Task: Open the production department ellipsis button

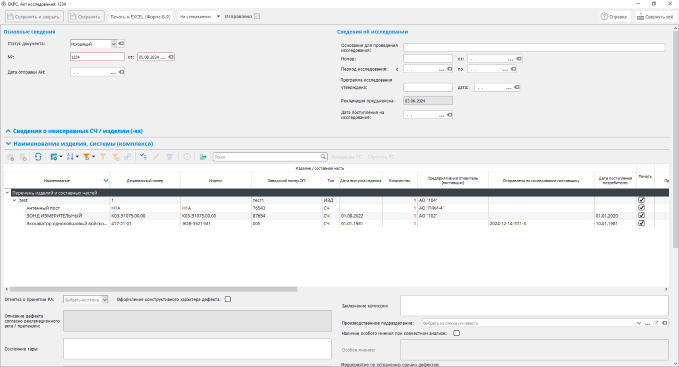Action: click(647, 323)
